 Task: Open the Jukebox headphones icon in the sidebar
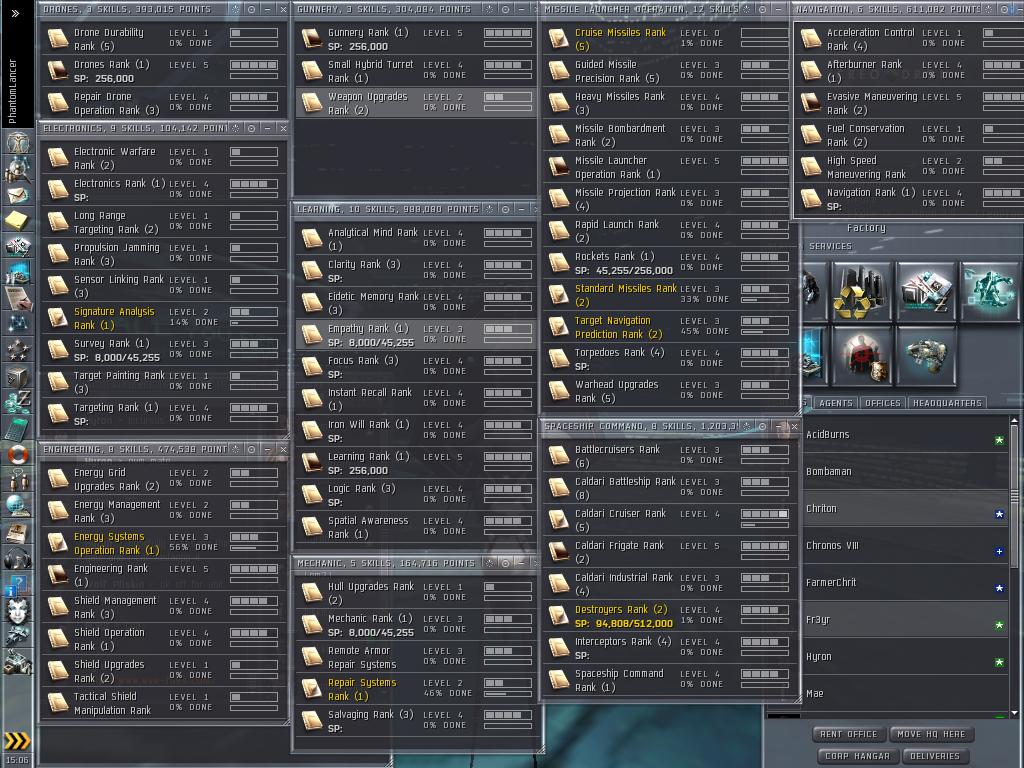coord(18,559)
